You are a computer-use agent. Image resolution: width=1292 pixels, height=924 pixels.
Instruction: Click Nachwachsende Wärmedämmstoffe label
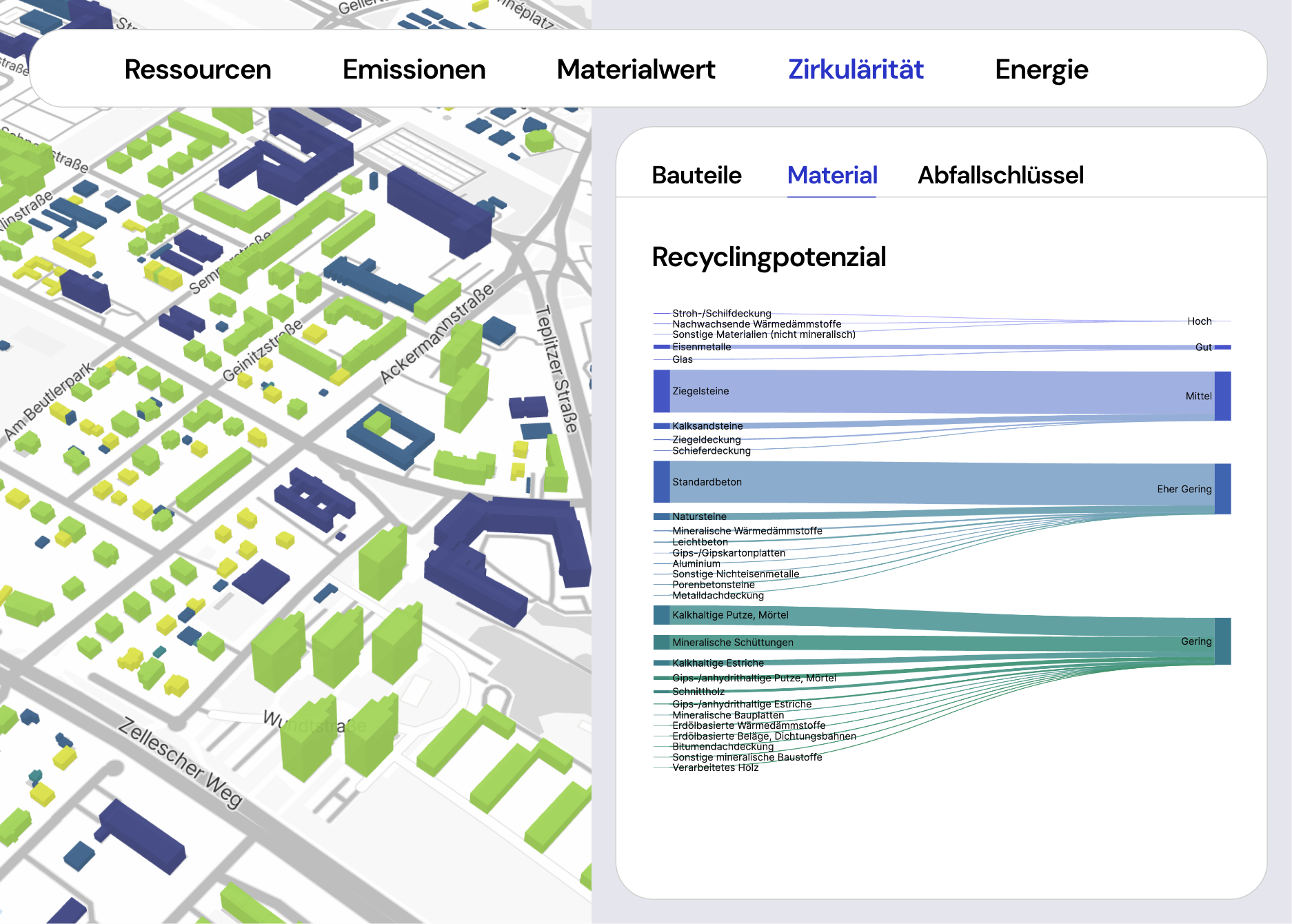756,324
